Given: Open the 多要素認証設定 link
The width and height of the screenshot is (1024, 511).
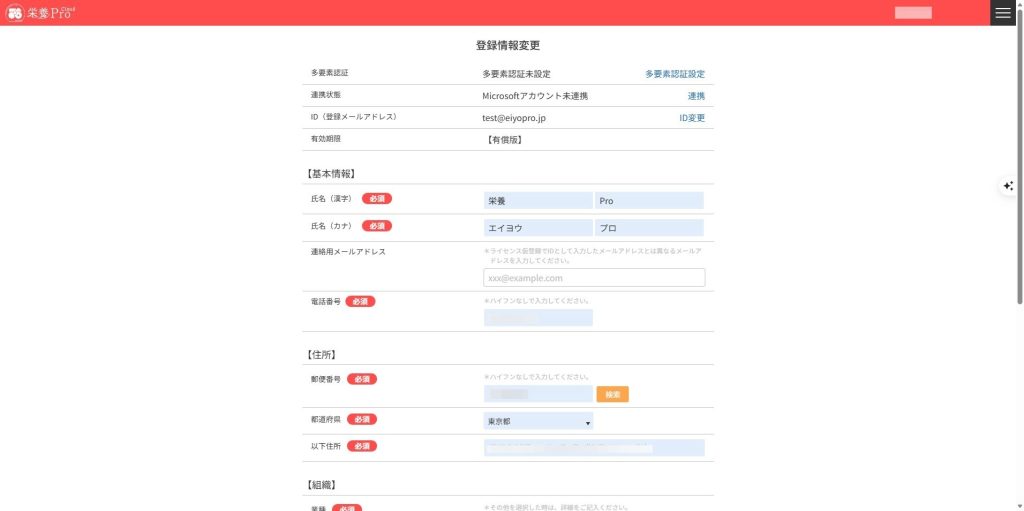Looking at the screenshot, I should tap(674, 74).
